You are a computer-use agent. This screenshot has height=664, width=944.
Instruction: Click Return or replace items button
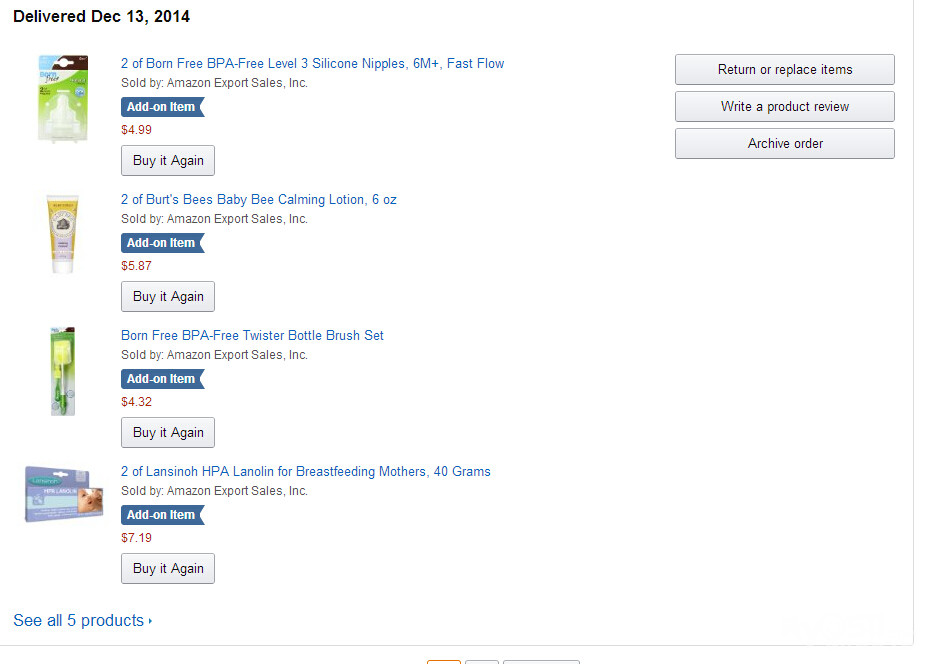click(x=784, y=70)
